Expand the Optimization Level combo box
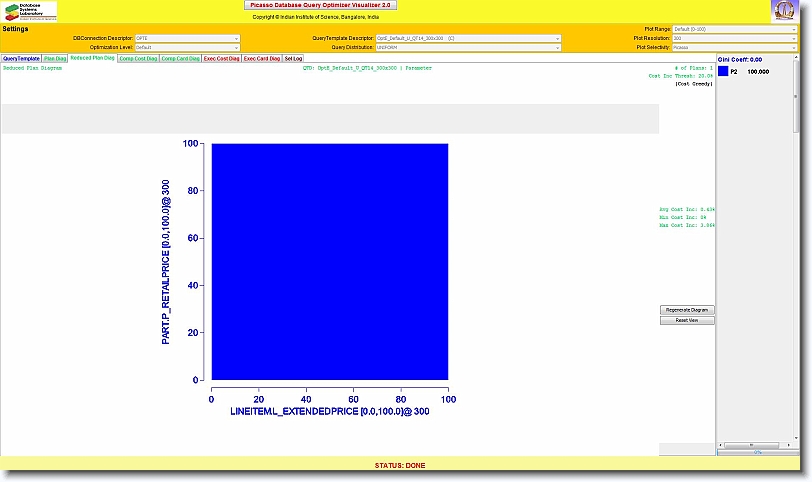812x482 pixels. 187,47
